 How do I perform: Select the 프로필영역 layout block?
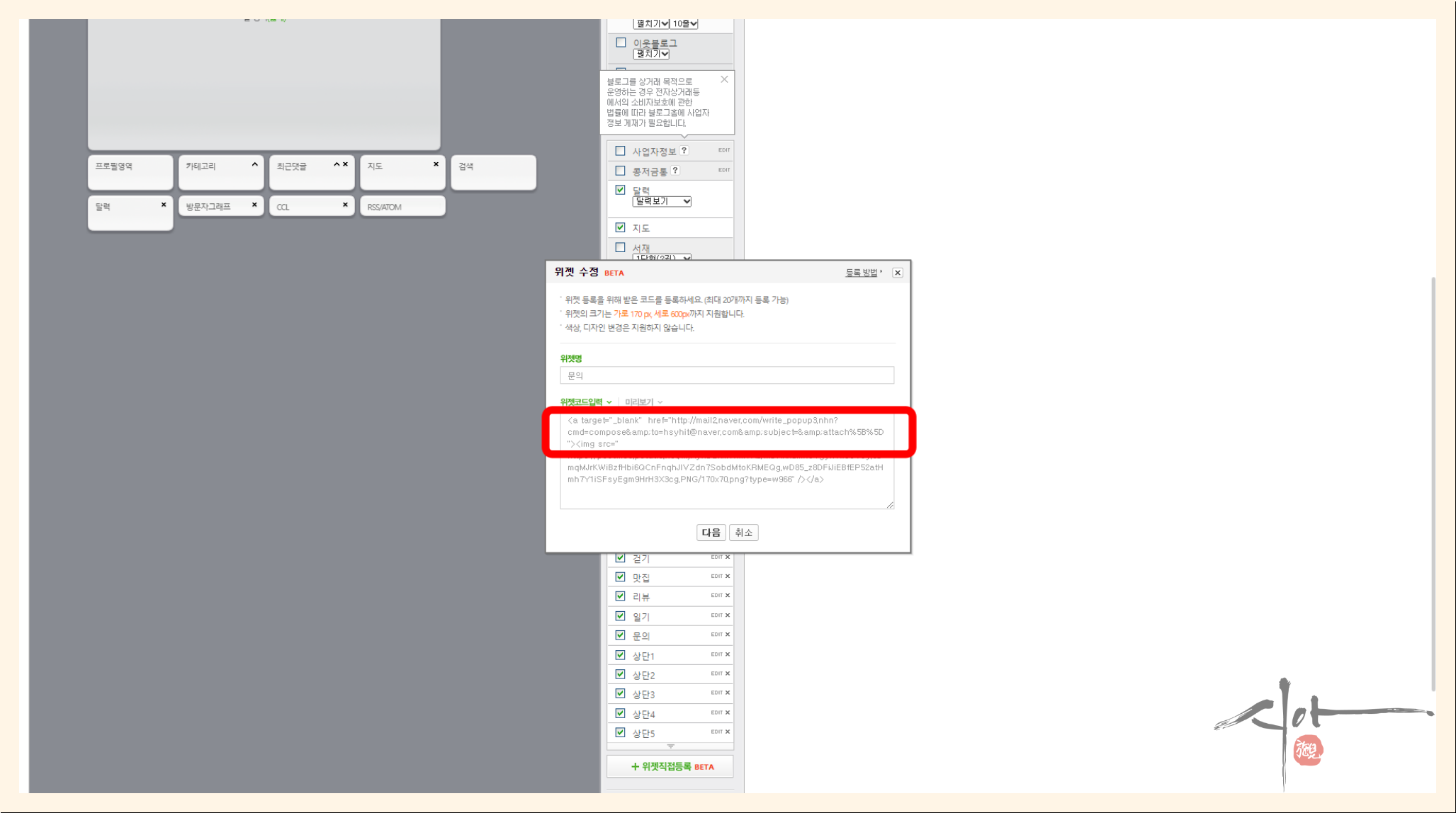click(x=130, y=172)
